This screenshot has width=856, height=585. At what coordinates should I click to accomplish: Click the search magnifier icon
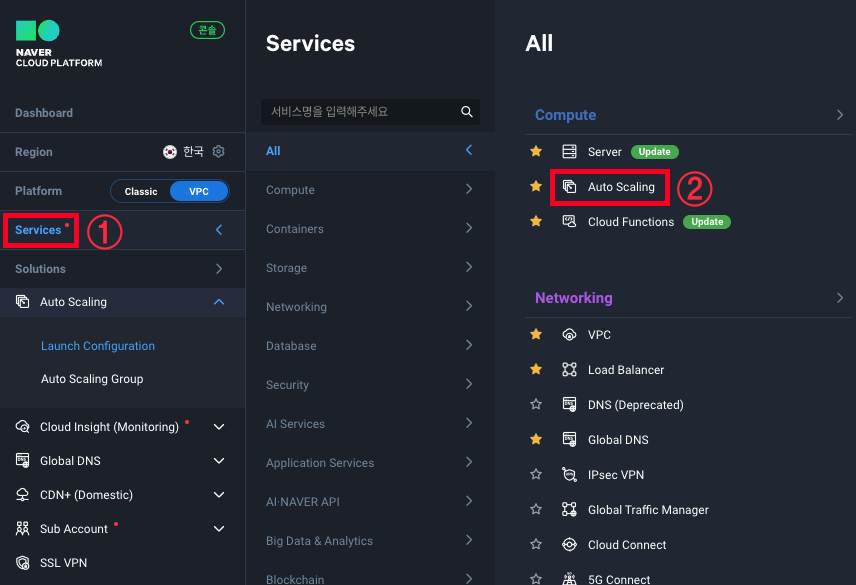[467, 111]
